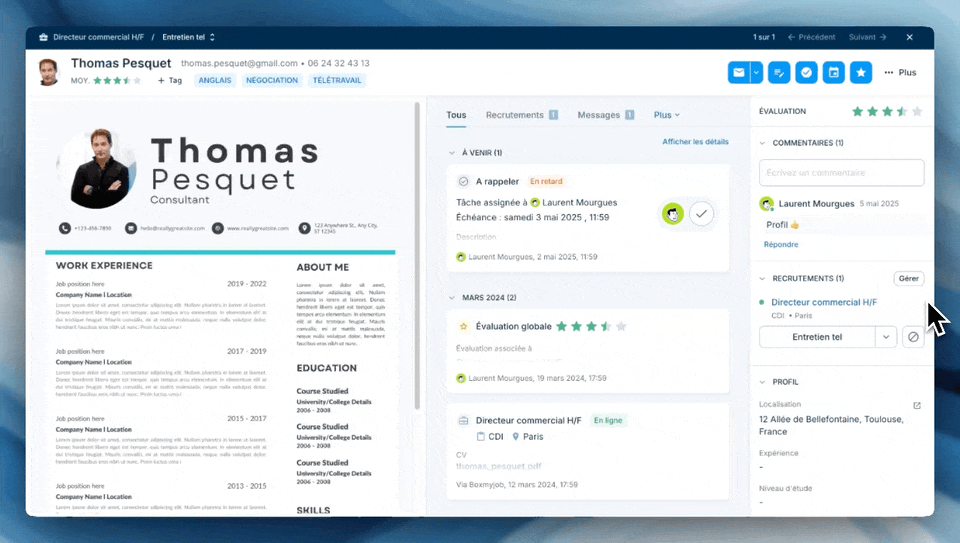Collapse the MARS 2024 section

452,298
